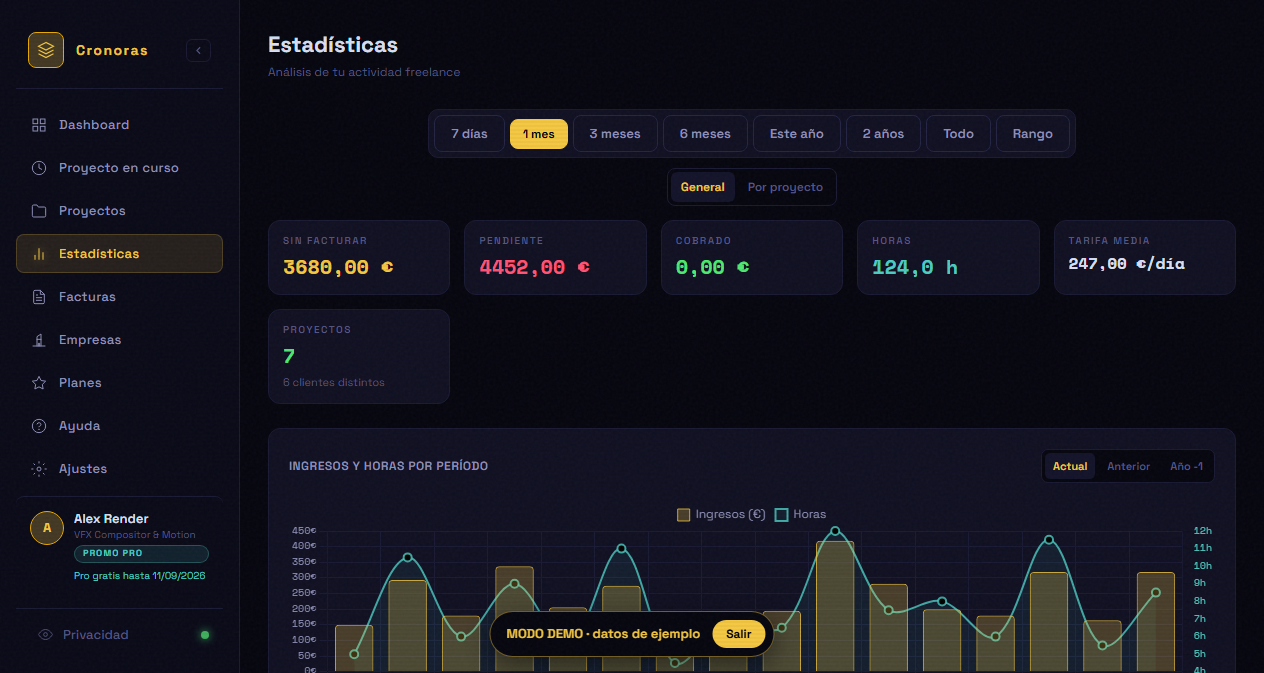
Task: Switch to the Por proyecto tab
Action: (785, 187)
